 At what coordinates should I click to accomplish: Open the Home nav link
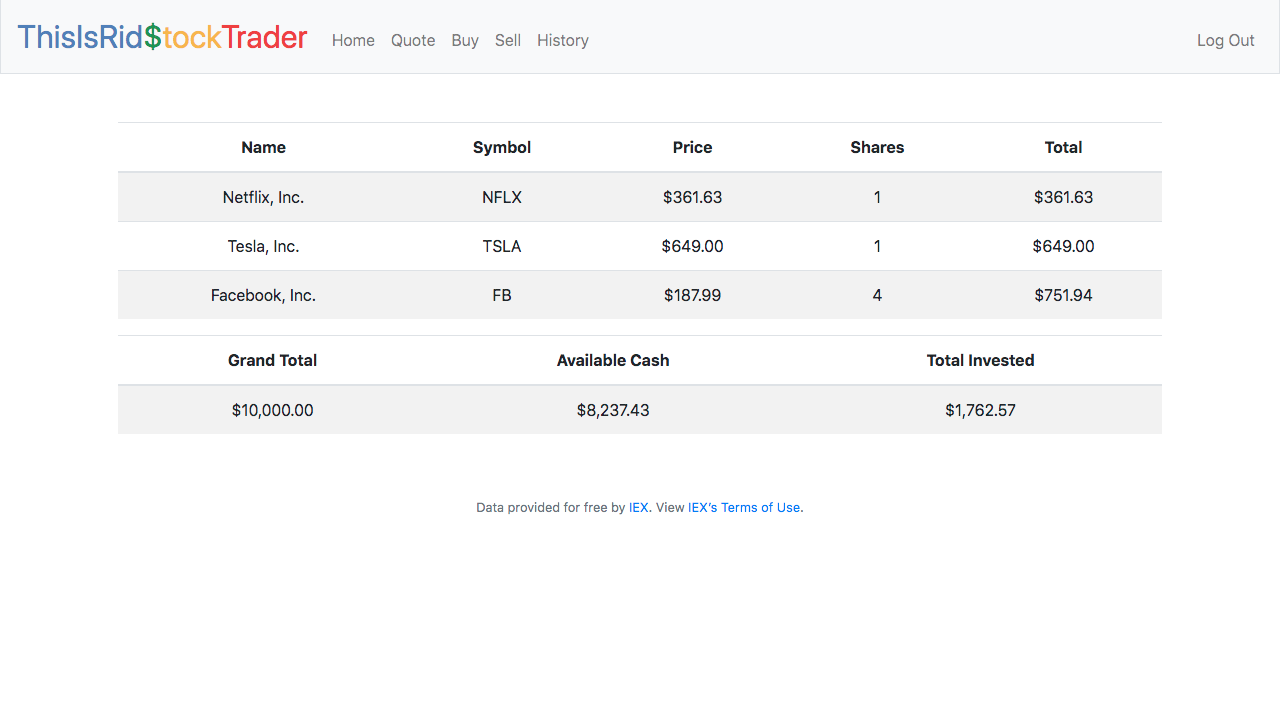pos(353,40)
